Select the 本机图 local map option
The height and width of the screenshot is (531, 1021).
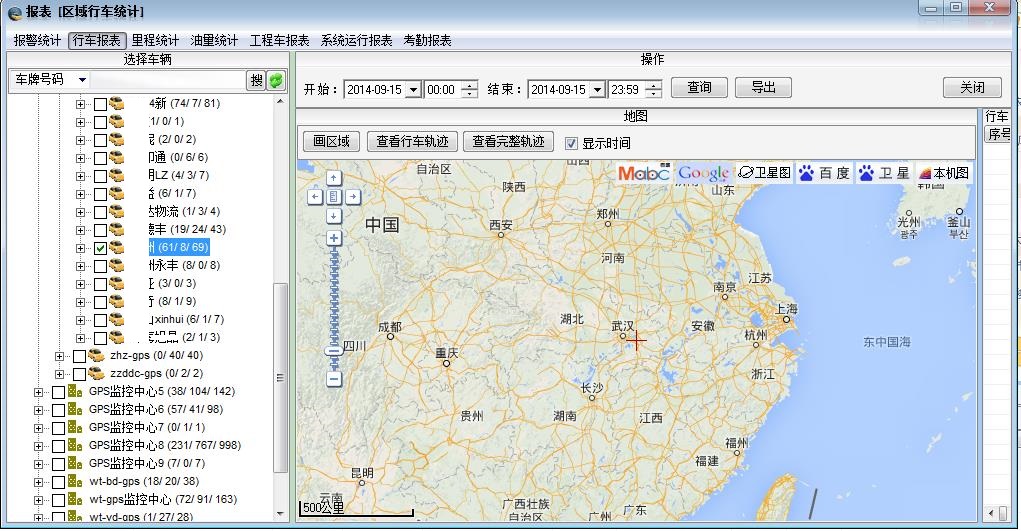[944, 173]
